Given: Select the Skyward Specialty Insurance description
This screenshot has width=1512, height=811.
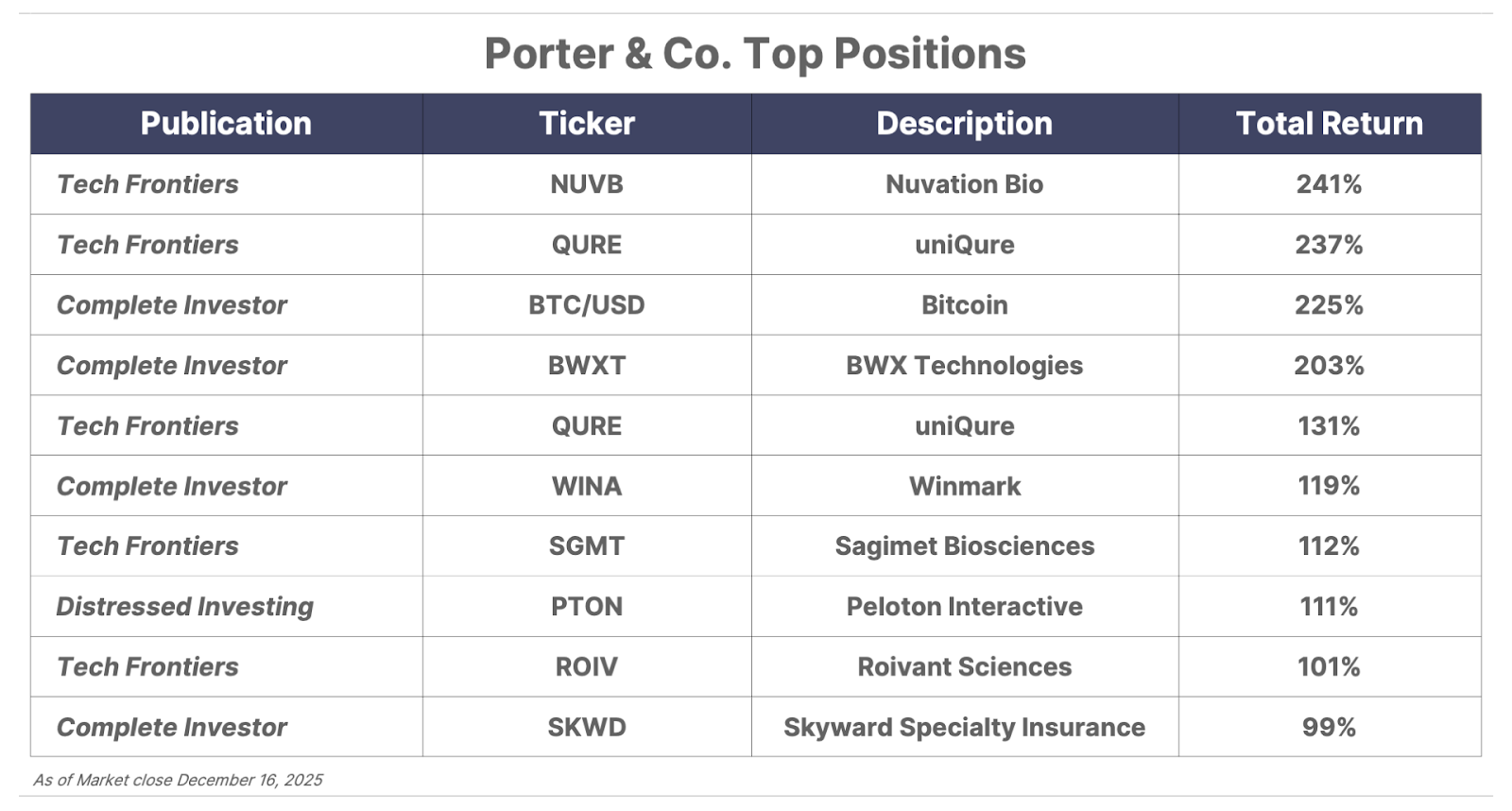Looking at the screenshot, I should (964, 728).
